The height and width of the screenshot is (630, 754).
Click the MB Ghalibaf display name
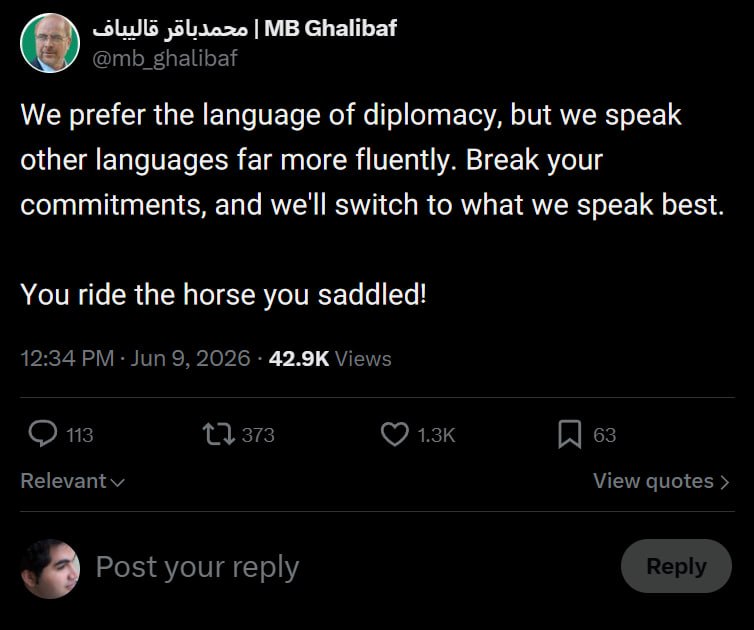245,28
